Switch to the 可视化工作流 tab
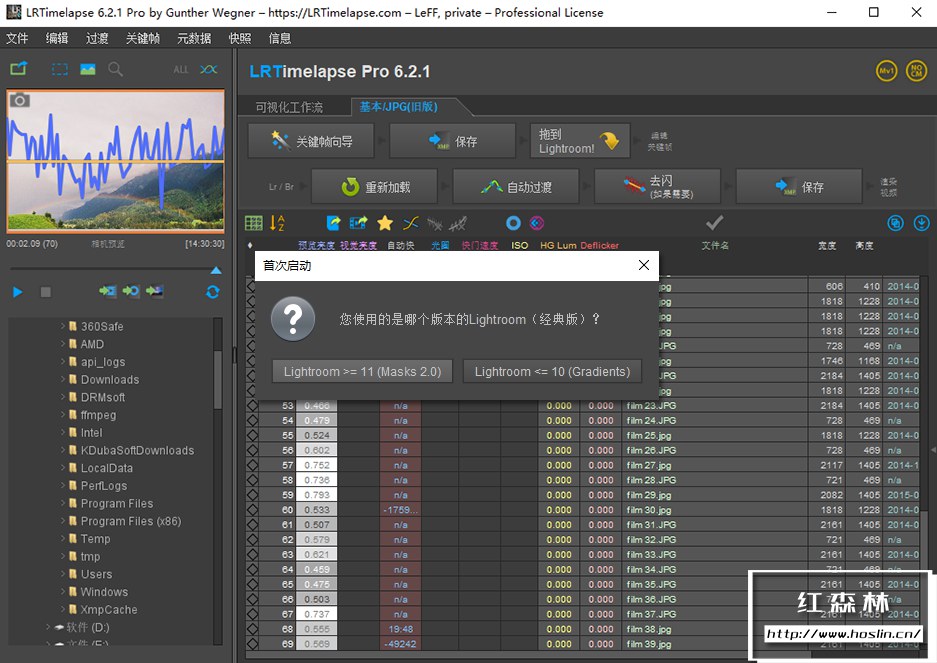Screen dimensions: 937x663 pos(289,107)
